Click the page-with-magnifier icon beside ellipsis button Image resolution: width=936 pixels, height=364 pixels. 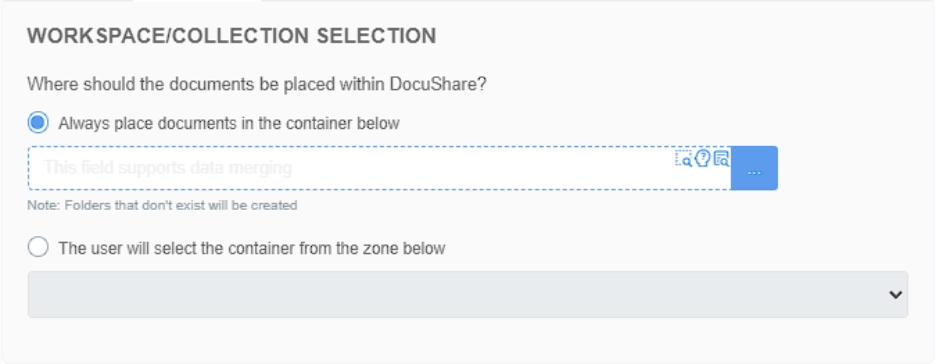[x=722, y=158]
